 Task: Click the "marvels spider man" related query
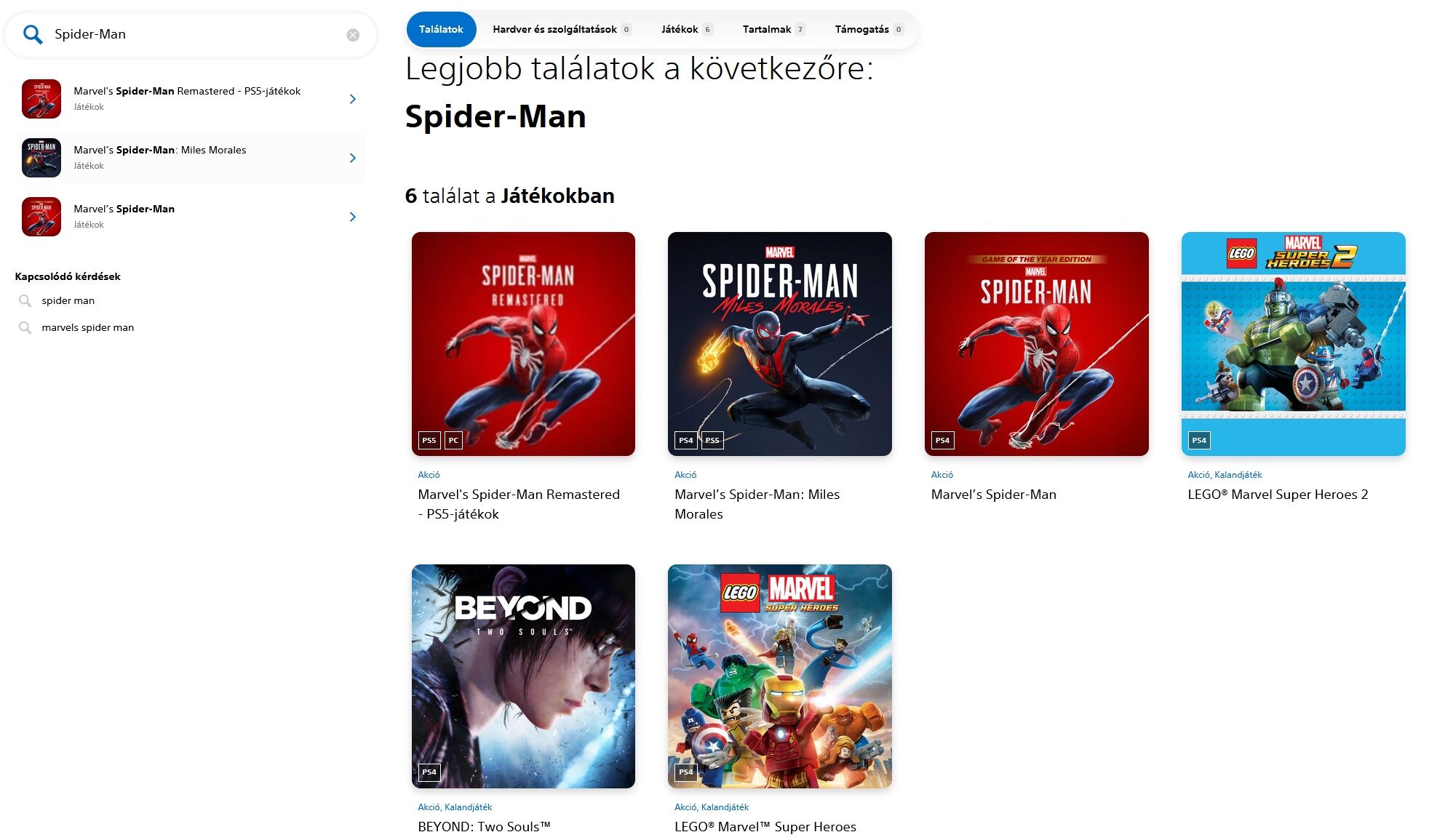pyautogui.click(x=88, y=327)
